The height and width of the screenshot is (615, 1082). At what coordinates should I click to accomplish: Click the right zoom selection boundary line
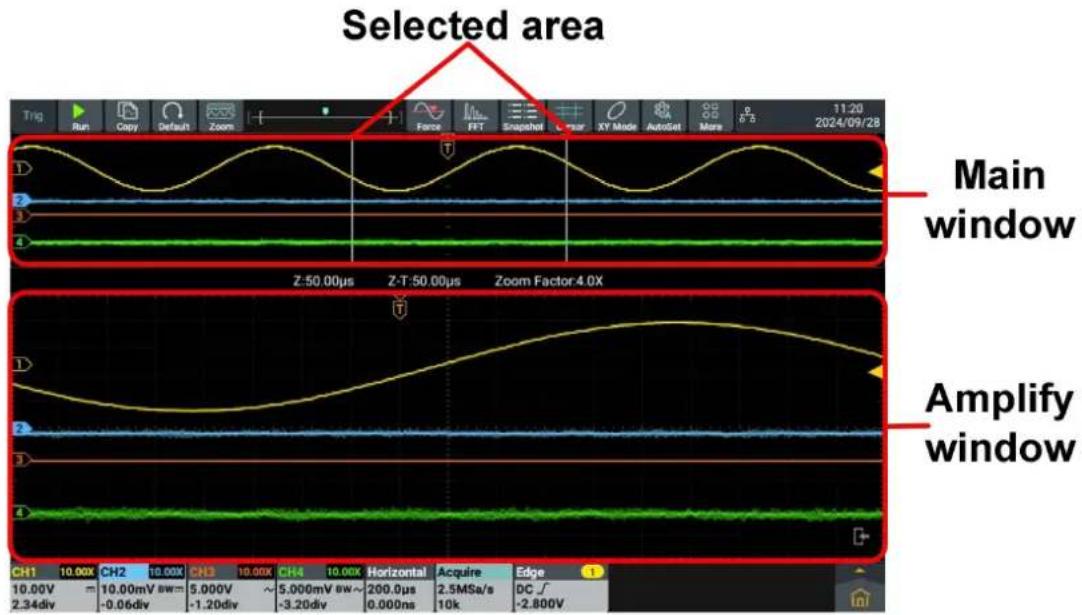[x=567, y=199]
